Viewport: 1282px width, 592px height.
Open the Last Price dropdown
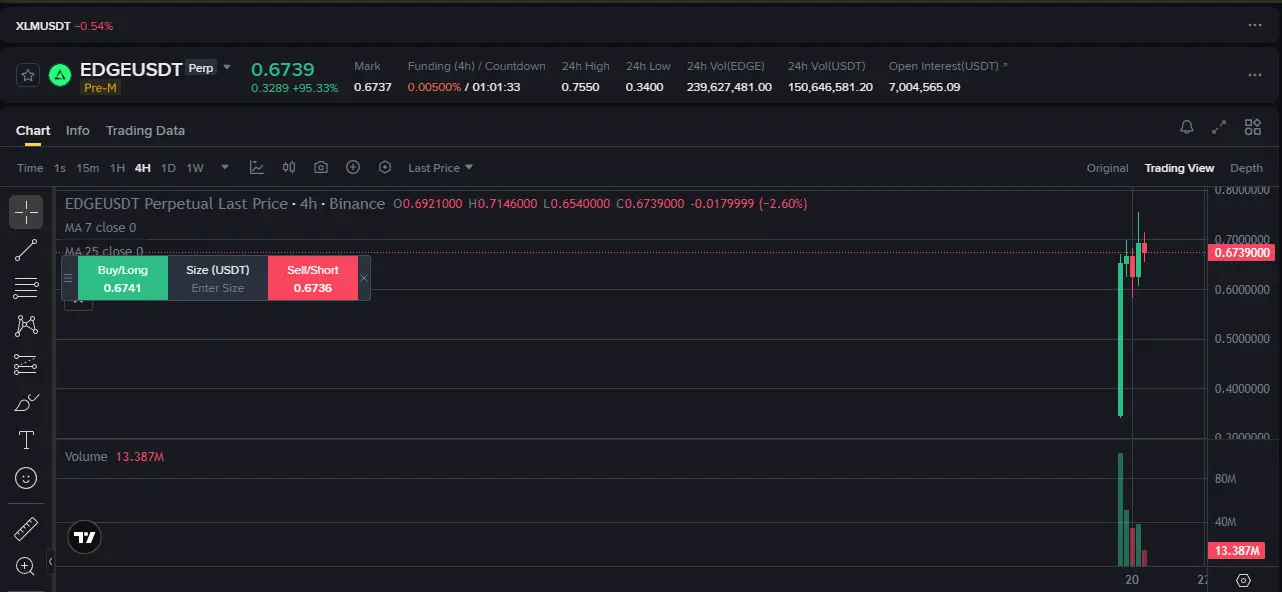coord(441,168)
